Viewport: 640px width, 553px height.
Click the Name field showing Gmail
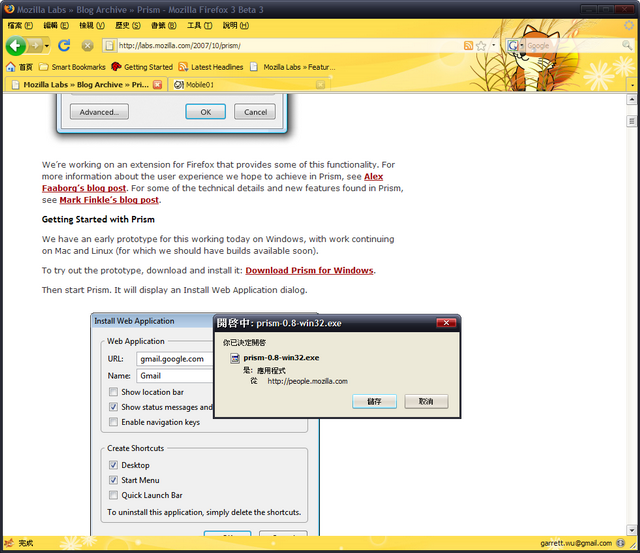pyautogui.click(x=175, y=376)
